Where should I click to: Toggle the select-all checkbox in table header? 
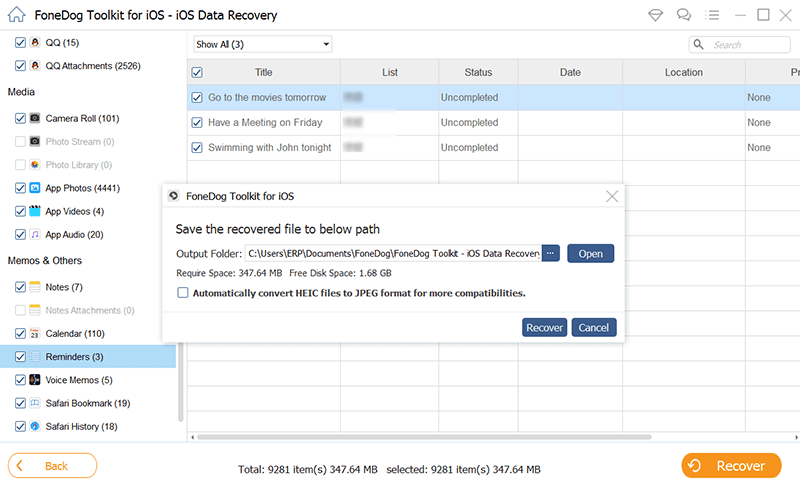(197, 72)
